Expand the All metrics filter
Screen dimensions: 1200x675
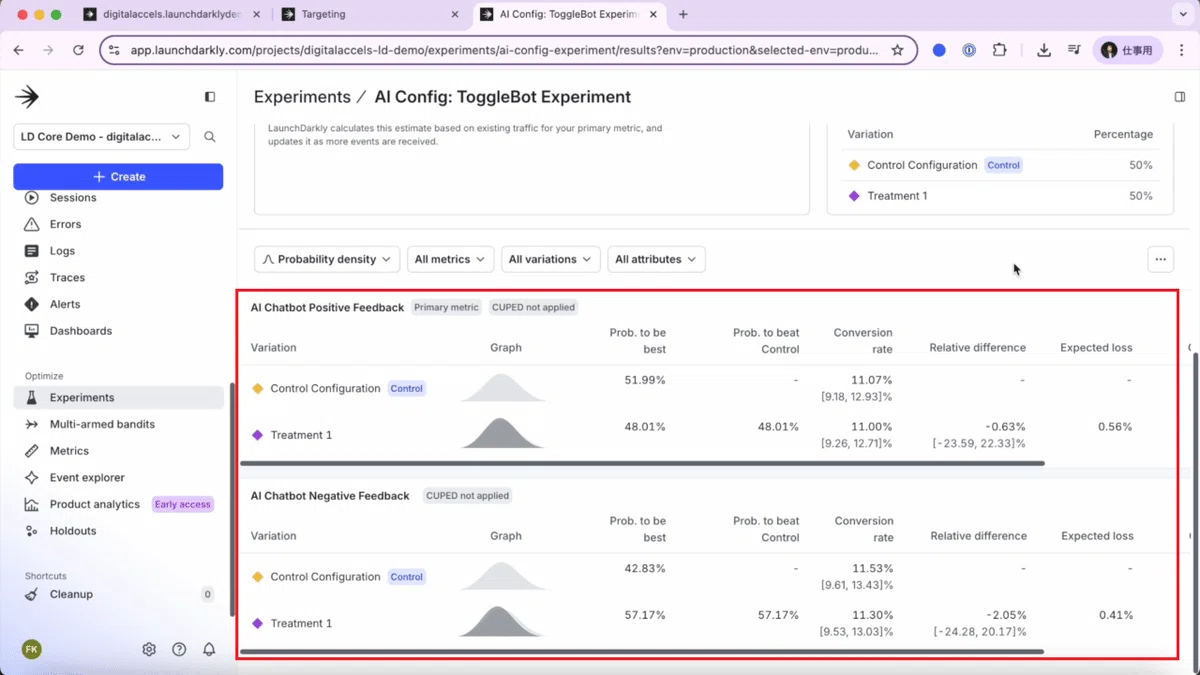pyautogui.click(x=450, y=259)
